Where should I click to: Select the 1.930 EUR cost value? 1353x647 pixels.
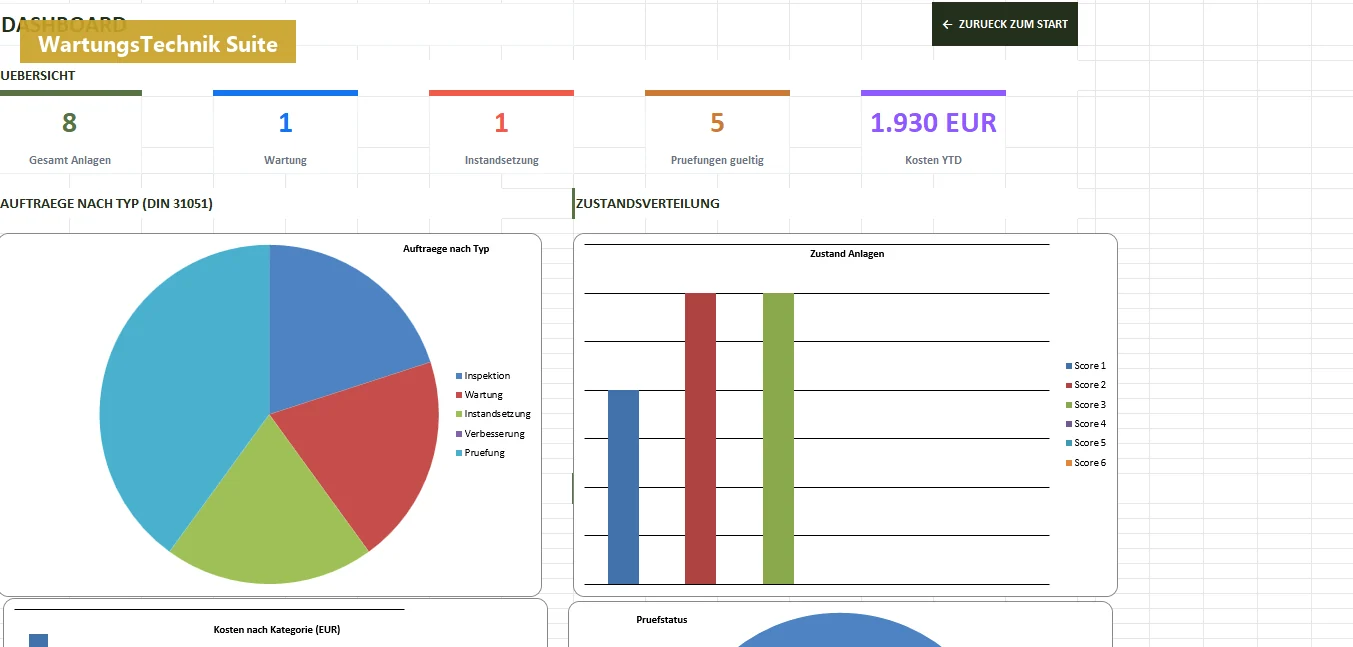(x=933, y=123)
